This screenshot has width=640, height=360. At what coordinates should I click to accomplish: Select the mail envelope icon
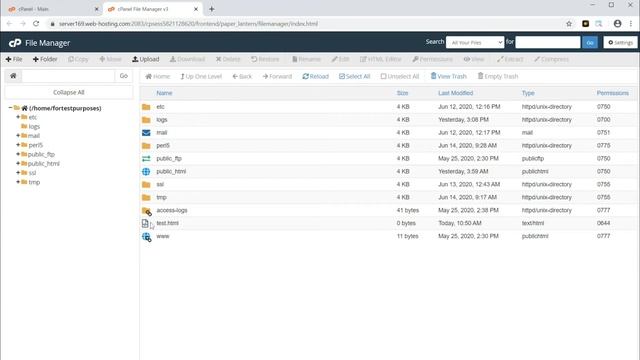tap(146, 133)
